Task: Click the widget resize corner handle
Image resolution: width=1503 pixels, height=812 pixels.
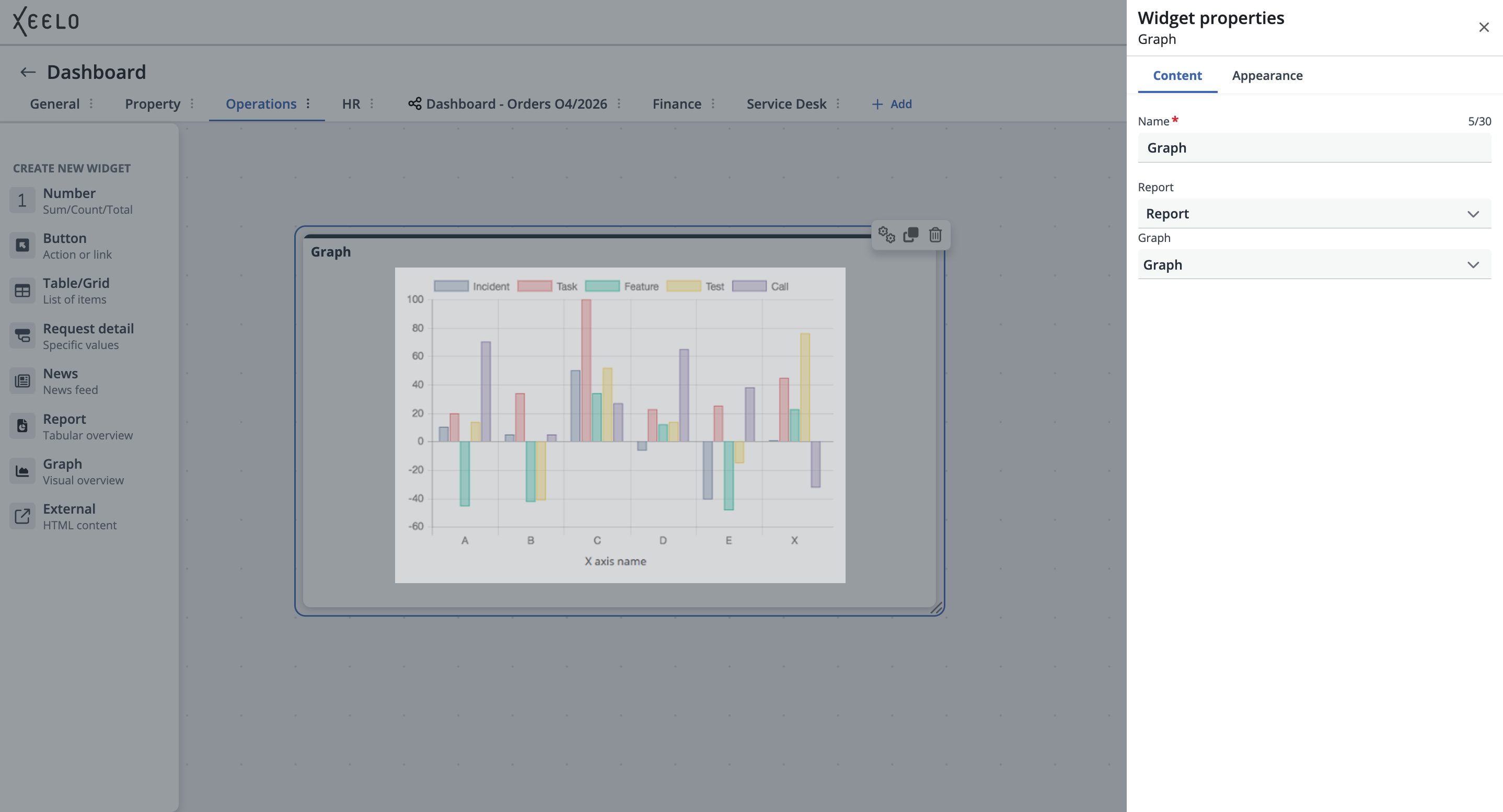Action: point(936,608)
